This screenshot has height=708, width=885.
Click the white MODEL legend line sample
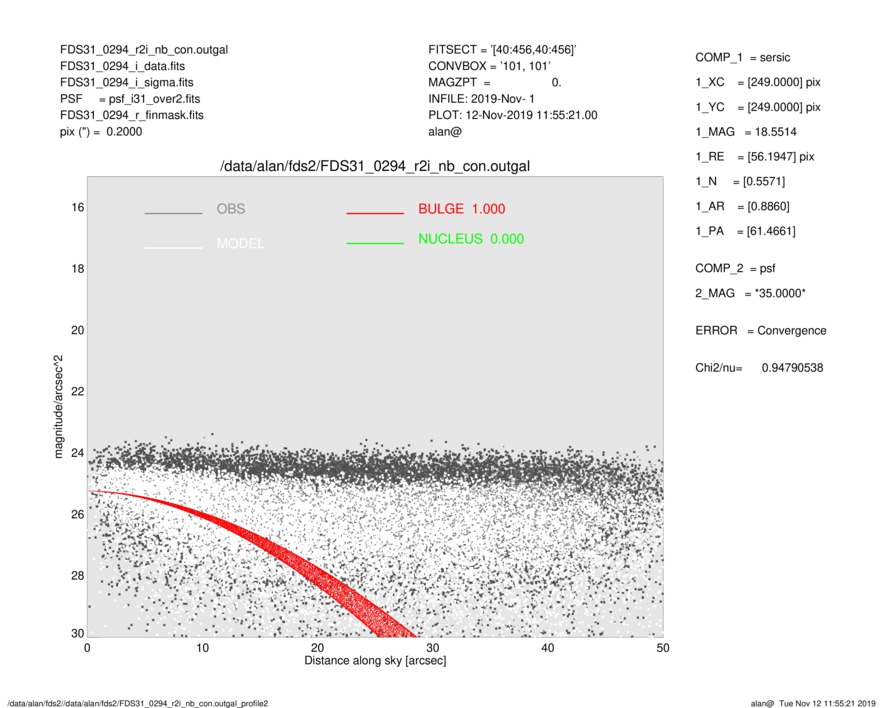pos(173,248)
